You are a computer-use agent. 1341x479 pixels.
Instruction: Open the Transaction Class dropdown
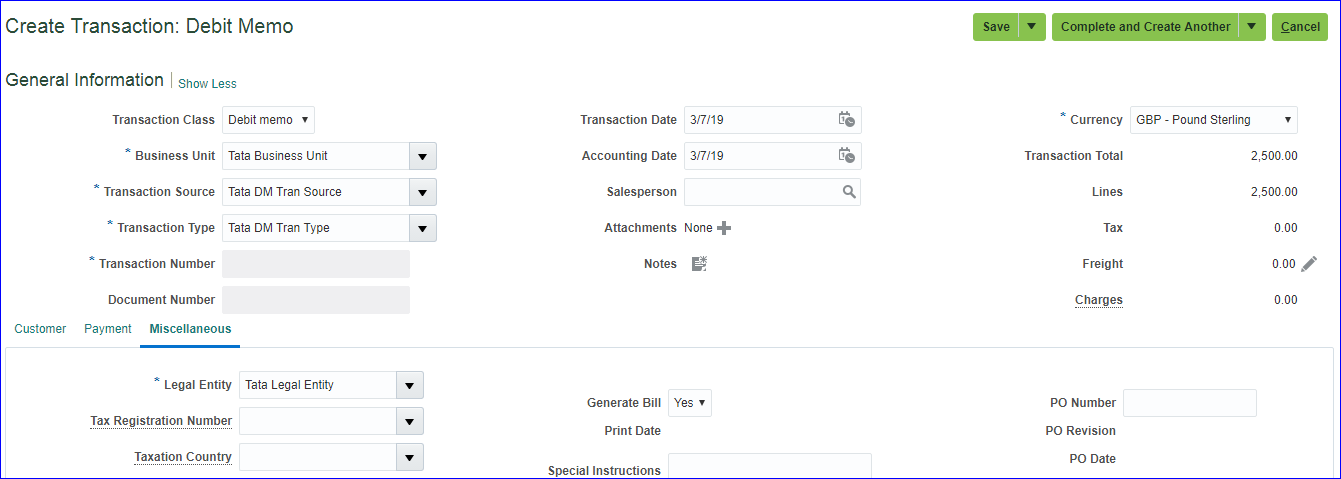point(268,120)
